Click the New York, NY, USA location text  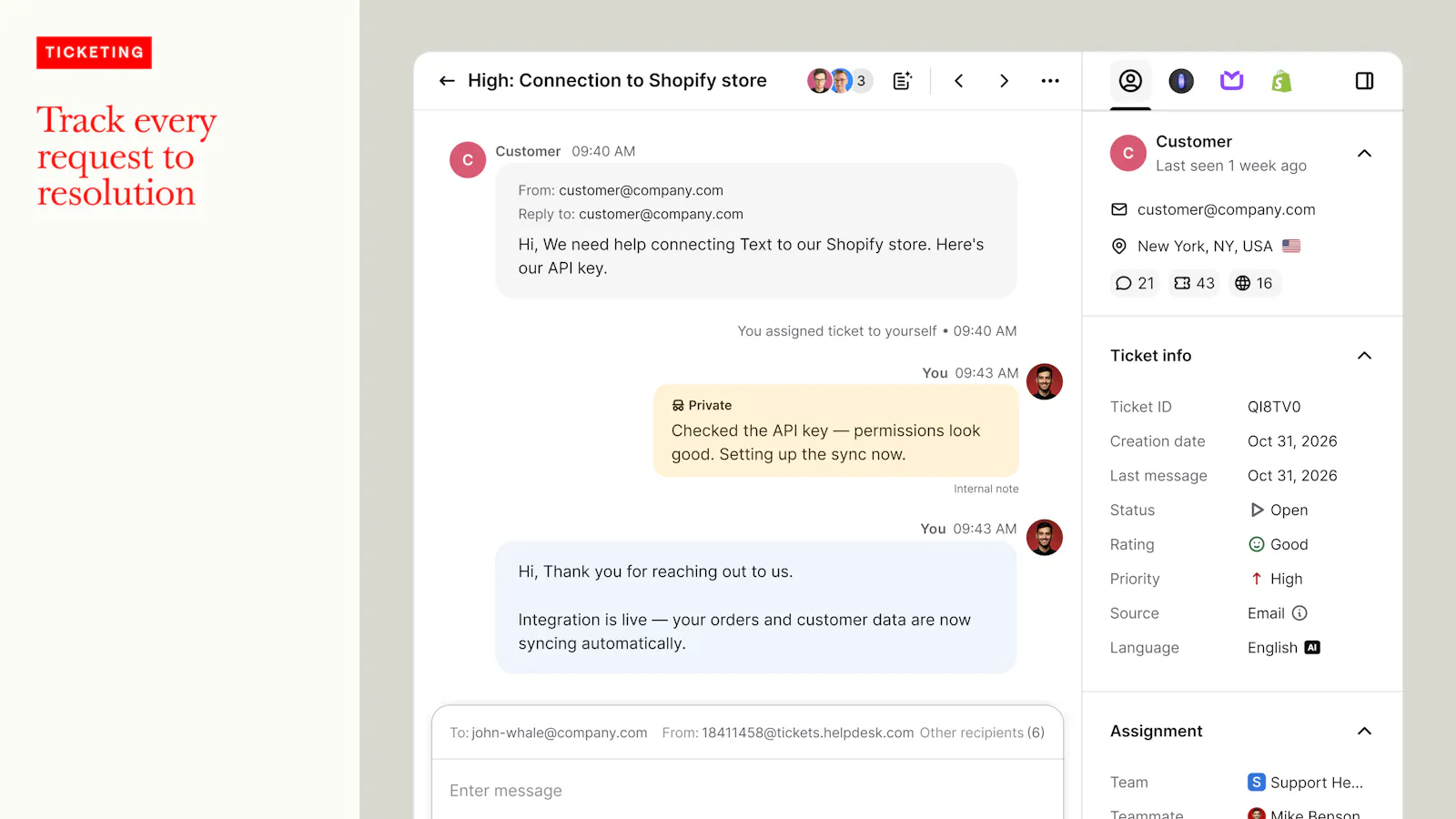pyautogui.click(x=1205, y=247)
